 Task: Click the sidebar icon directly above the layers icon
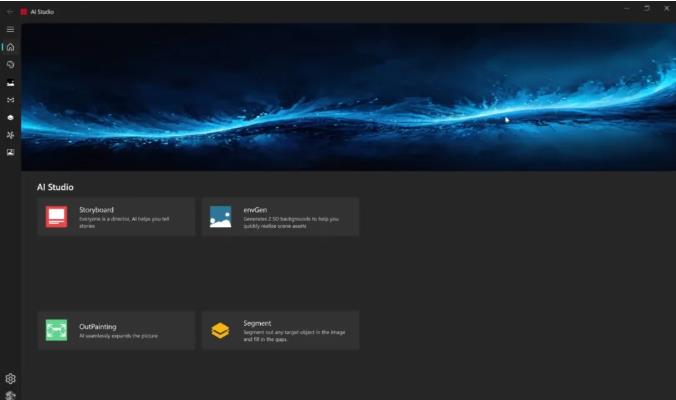(10, 100)
